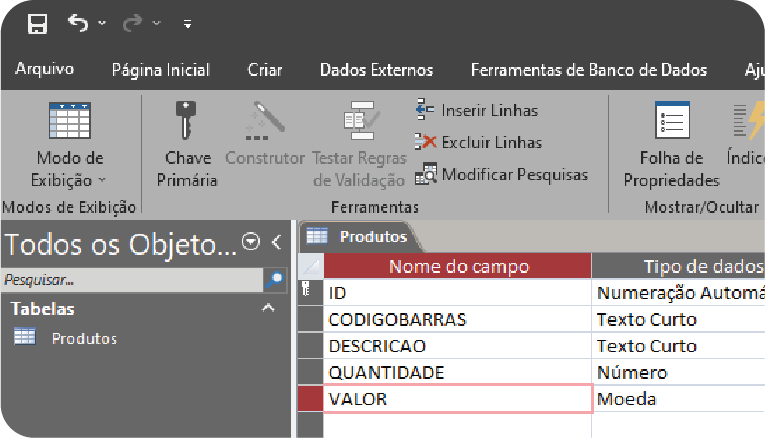Click Inserir Linhas in Ferramentas group
This screenshot has height=438, width=765.
(477, 110)
